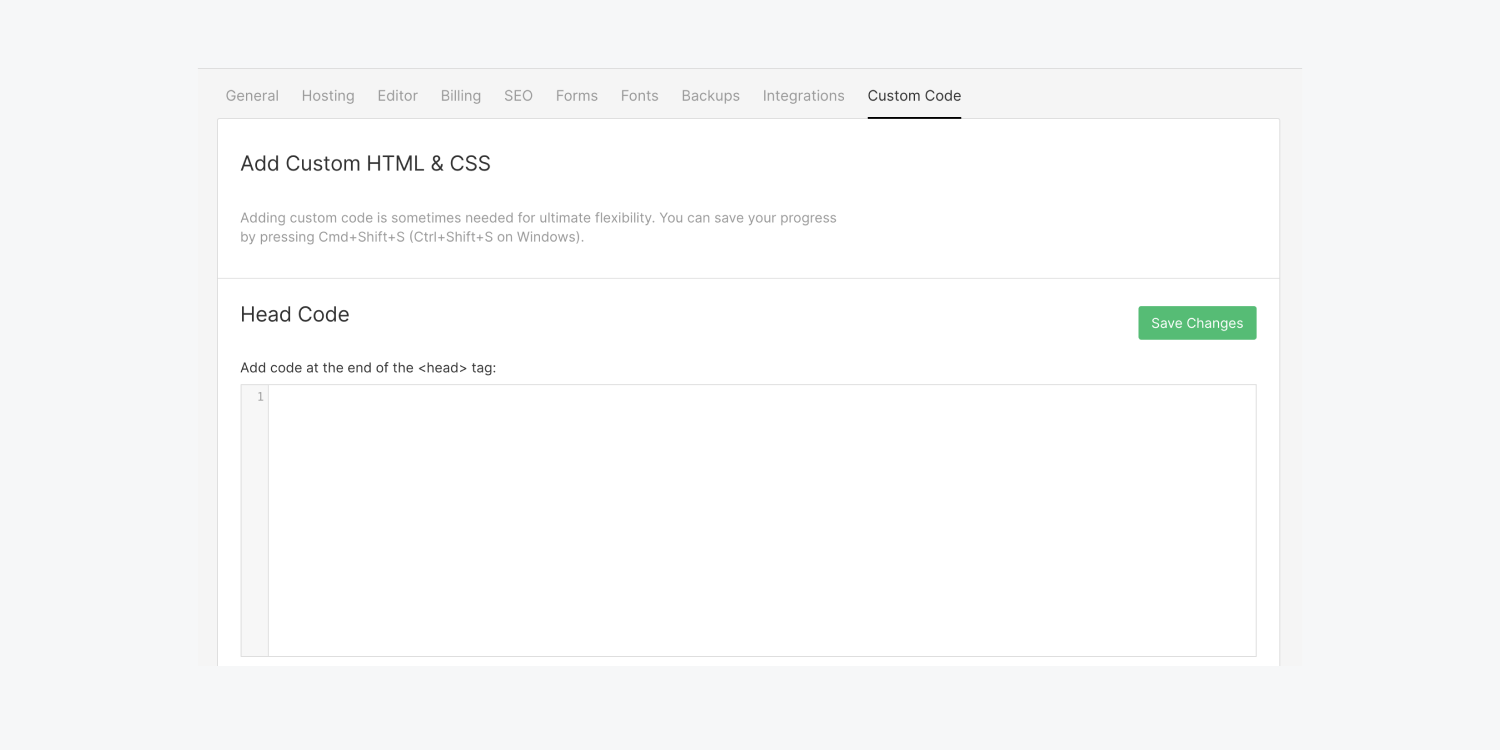Click line number 1 in the code gutter
This screenshot has width=1501, height=751.
260,397
